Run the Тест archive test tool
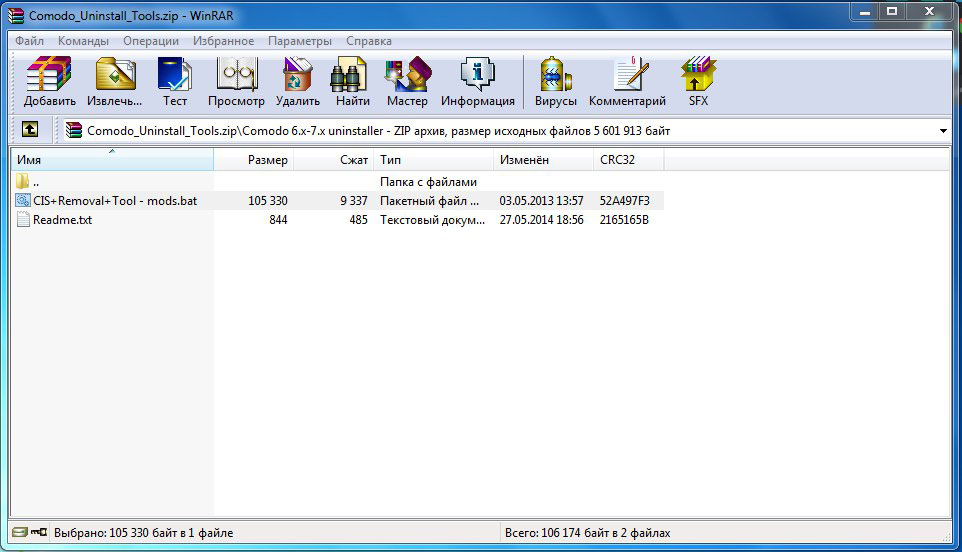 (x=175, y=82)
